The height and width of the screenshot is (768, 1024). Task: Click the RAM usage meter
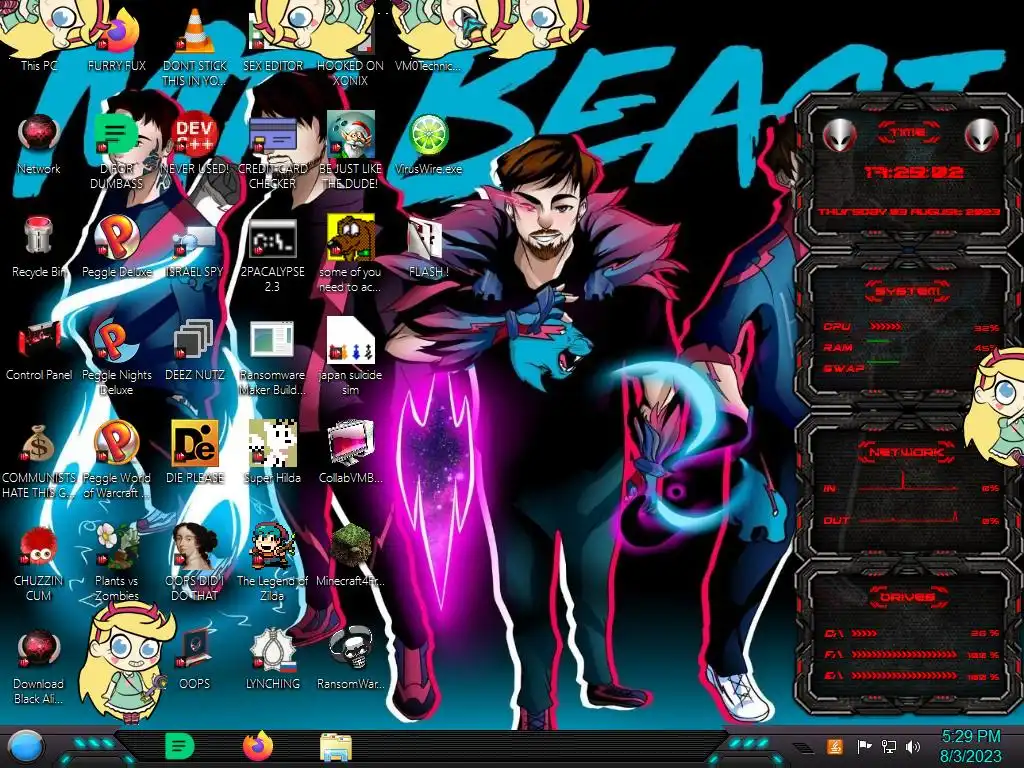878,340
